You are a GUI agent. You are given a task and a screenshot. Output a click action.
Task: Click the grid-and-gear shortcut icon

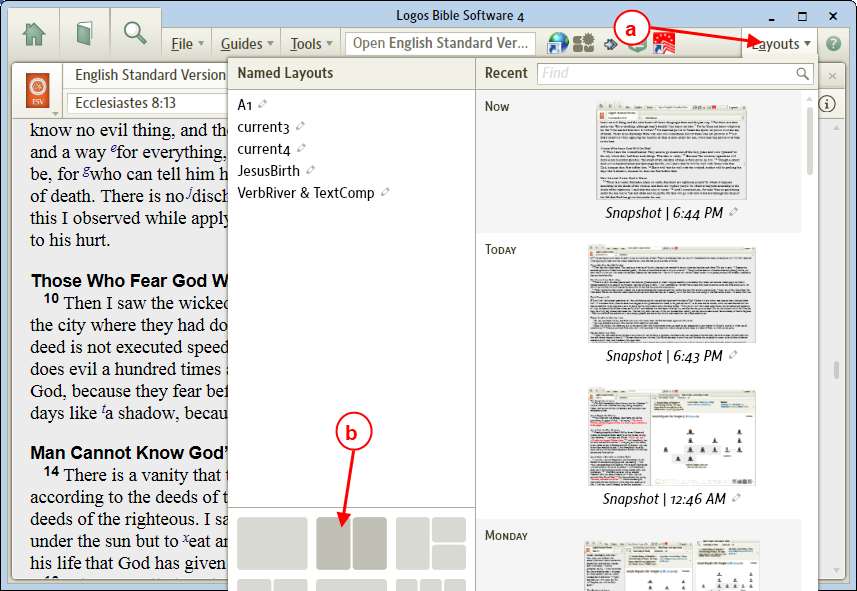click(x=583, y=43)
